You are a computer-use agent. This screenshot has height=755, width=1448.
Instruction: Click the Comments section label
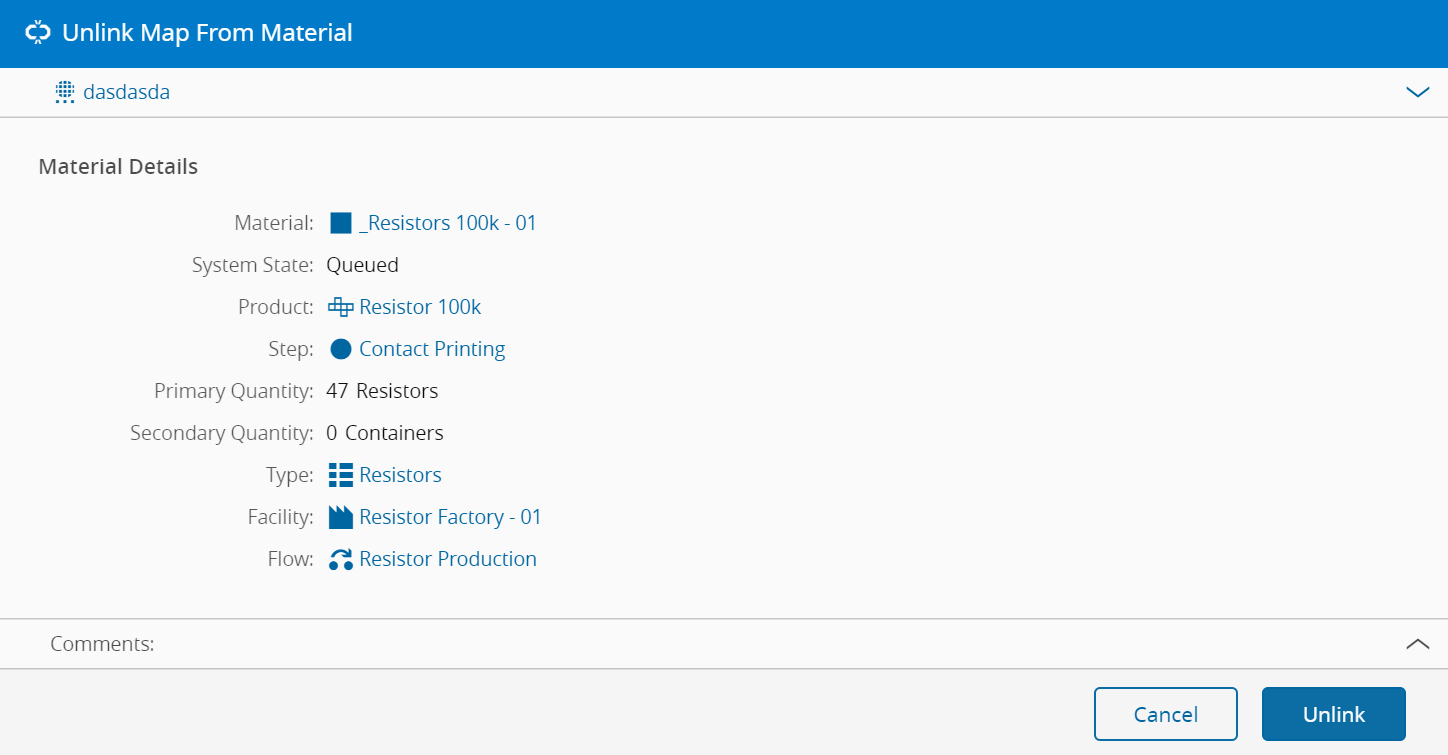[x=102, y=644]
